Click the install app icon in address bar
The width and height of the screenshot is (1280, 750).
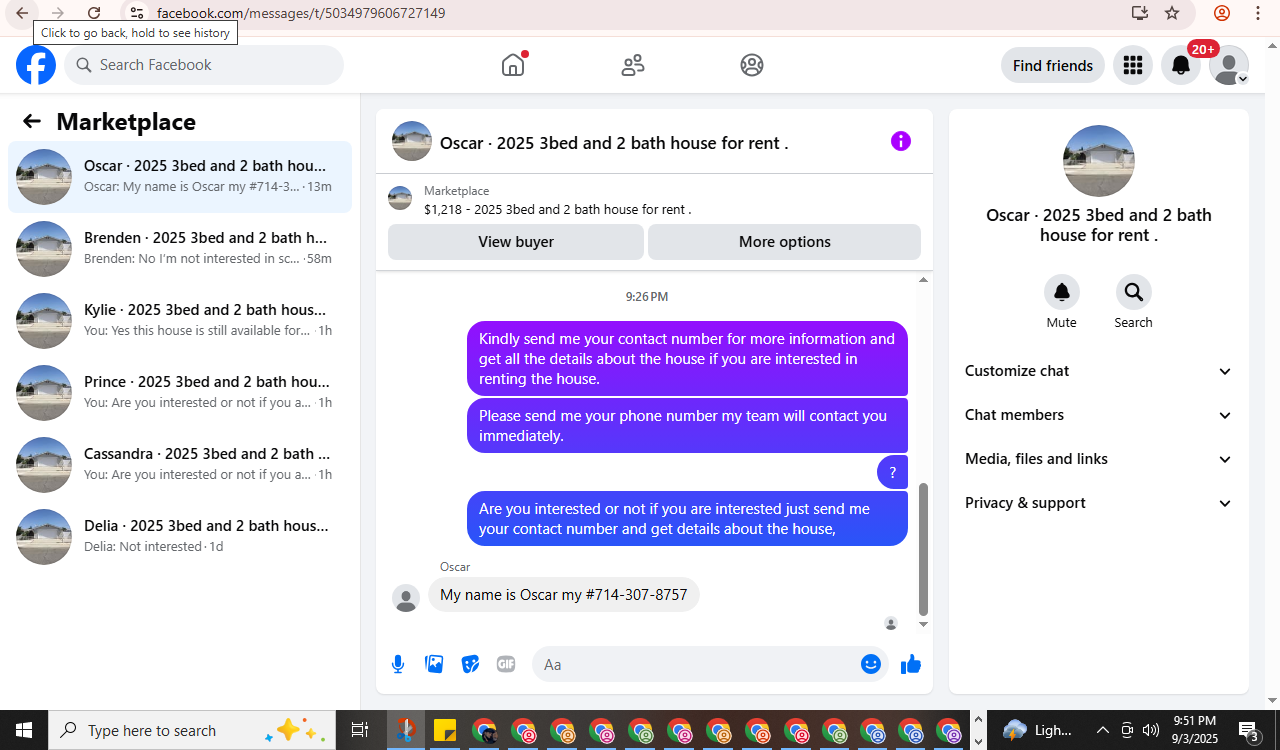click(x=1140, y=13)
